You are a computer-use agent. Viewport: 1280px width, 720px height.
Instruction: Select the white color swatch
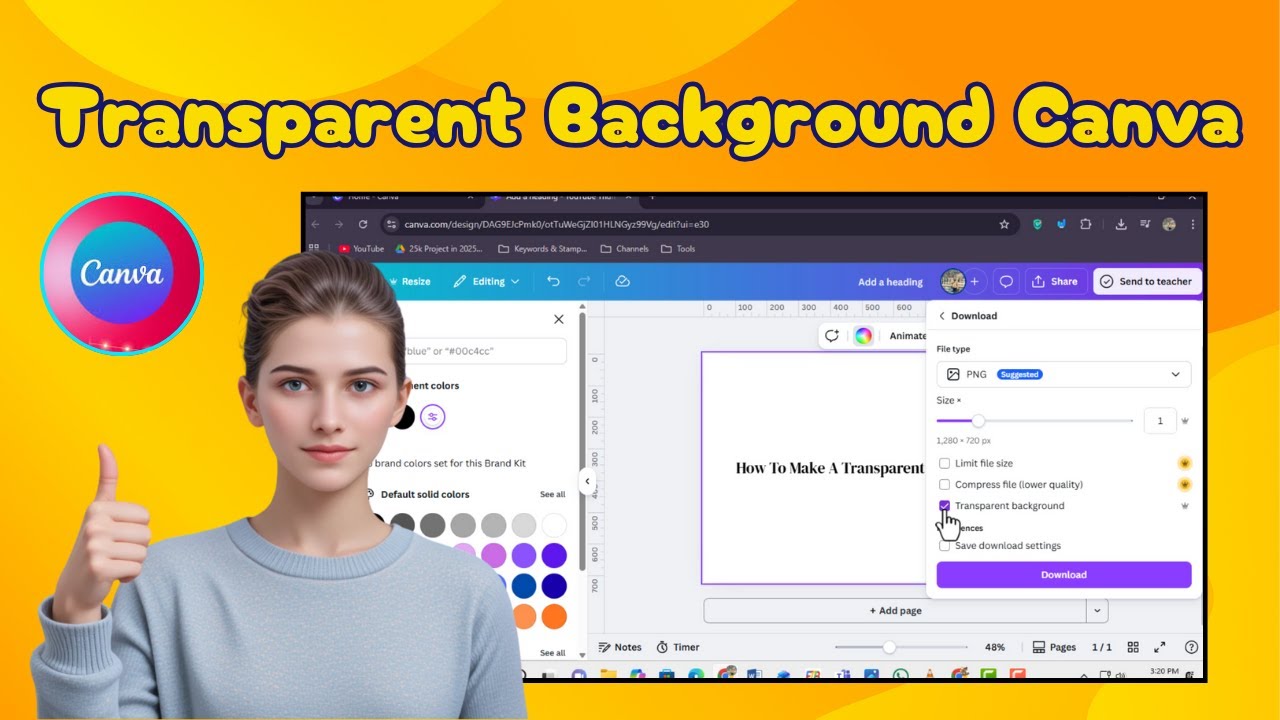(554, 525)
